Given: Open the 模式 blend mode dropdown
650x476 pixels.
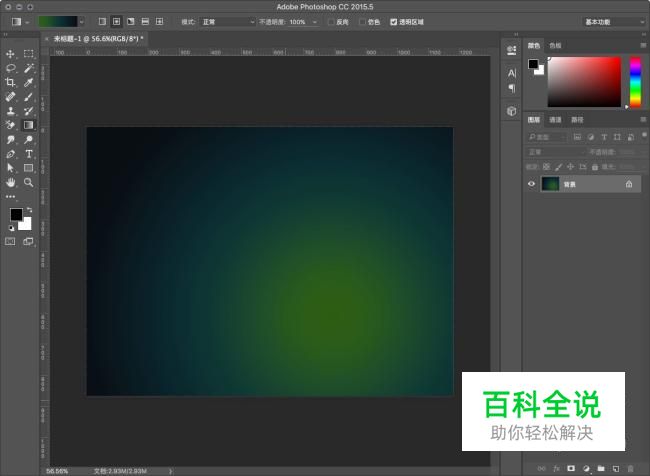Looking at the screenshot, I should [227, 21].
